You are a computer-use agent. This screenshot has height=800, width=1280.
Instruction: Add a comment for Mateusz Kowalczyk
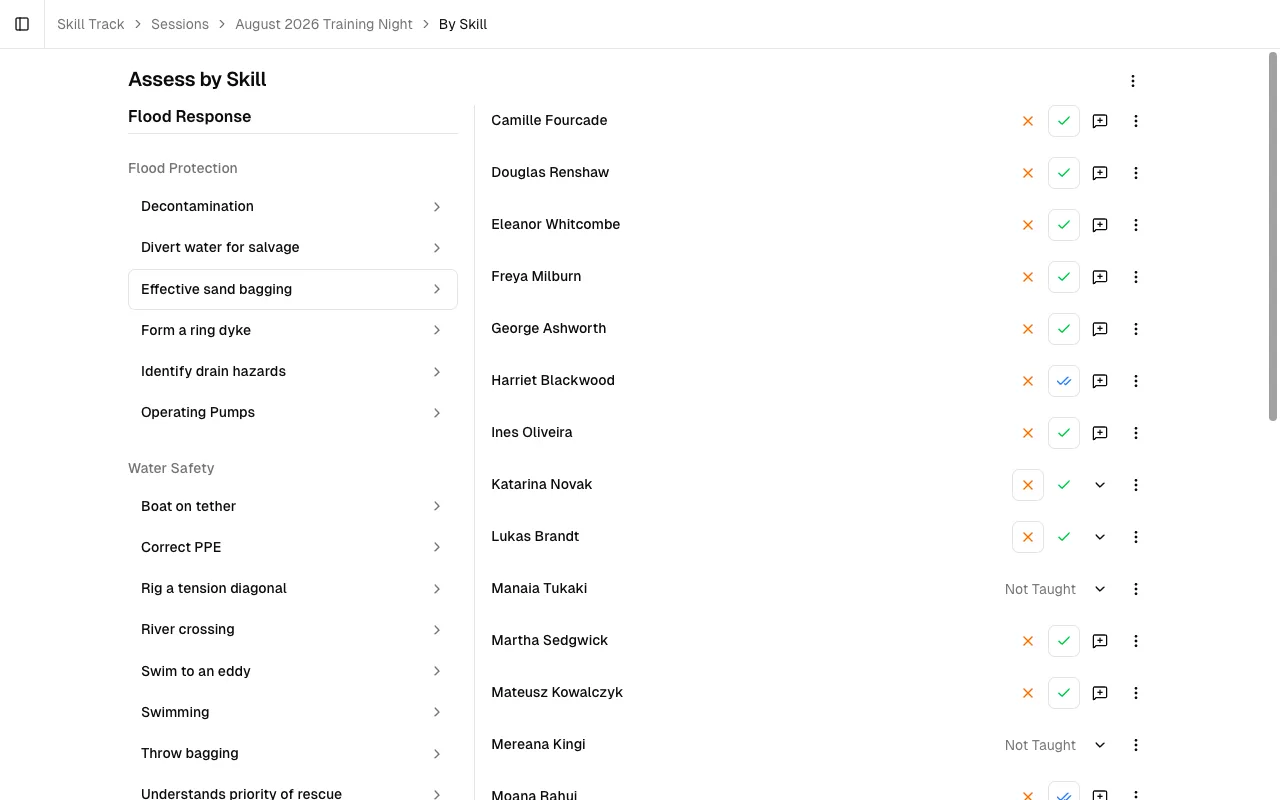coord(1100,693)
